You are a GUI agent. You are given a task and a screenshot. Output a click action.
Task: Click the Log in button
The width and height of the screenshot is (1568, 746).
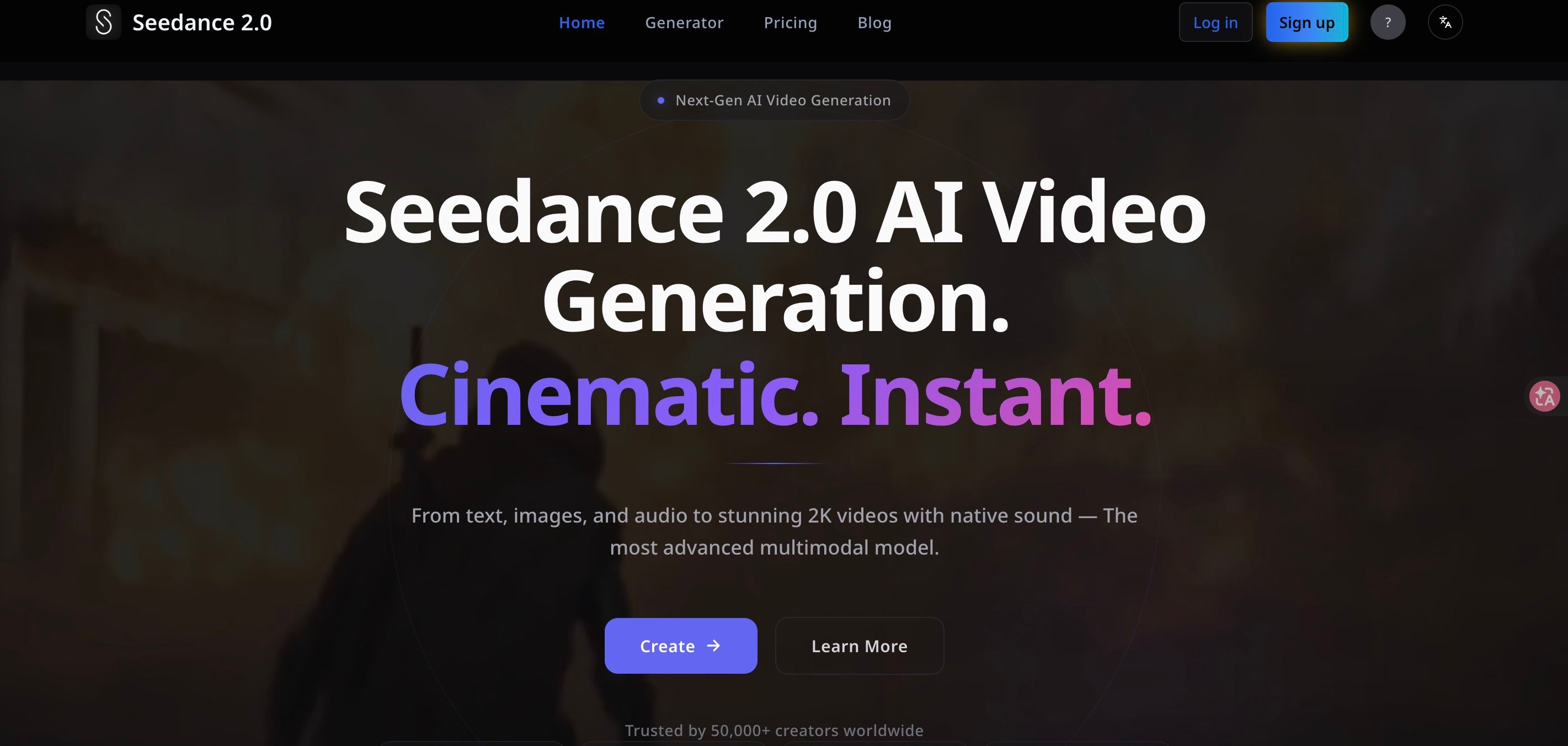click(1215, 22)
